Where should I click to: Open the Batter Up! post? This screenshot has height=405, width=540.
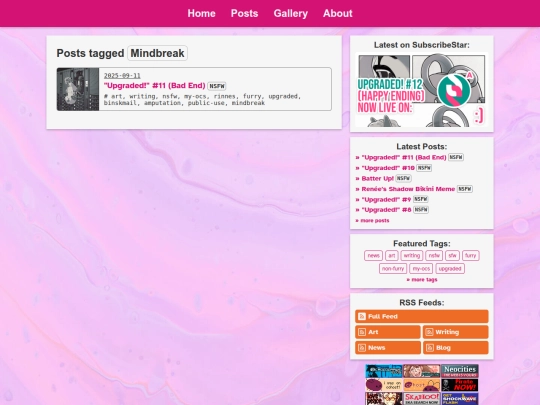click(377, 178)
